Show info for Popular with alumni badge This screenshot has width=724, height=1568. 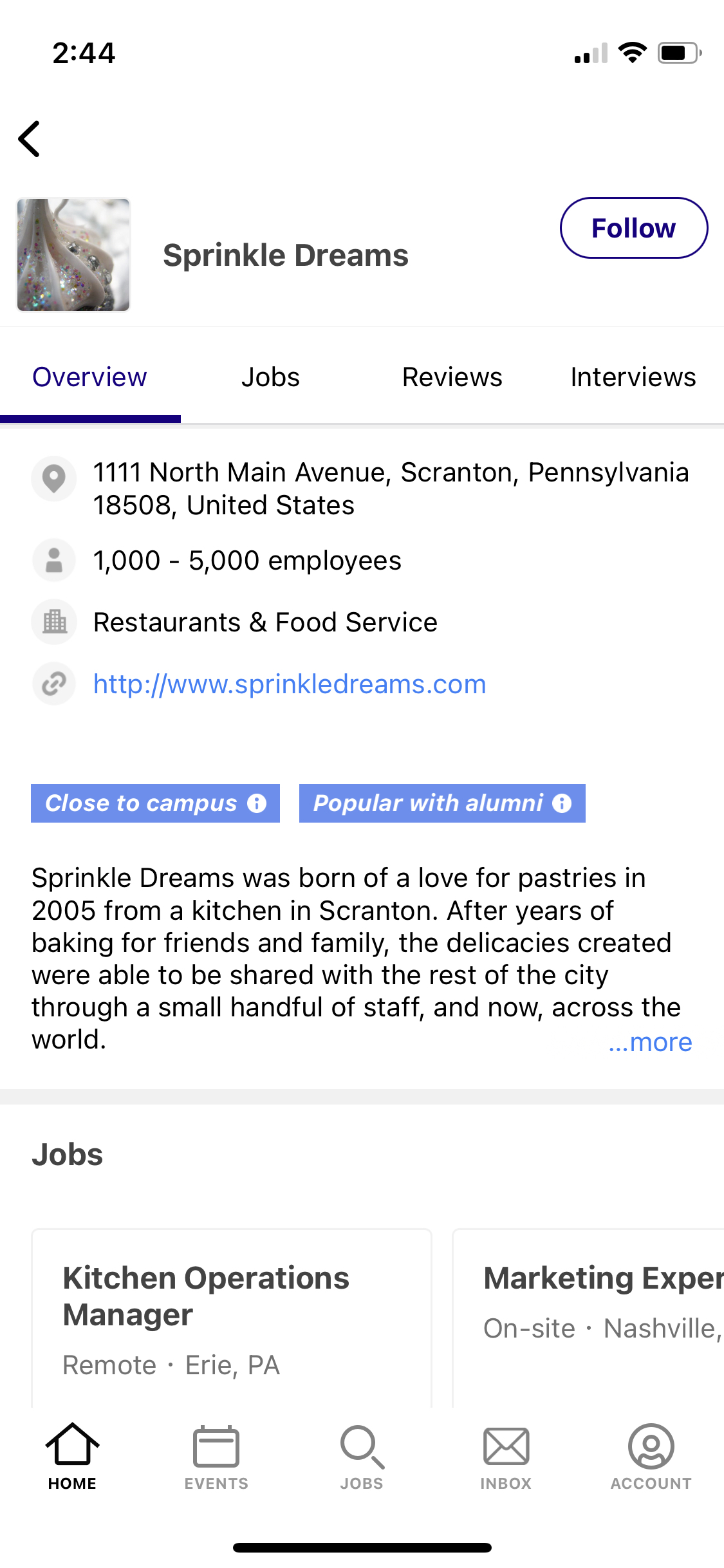tap(562, 803)
